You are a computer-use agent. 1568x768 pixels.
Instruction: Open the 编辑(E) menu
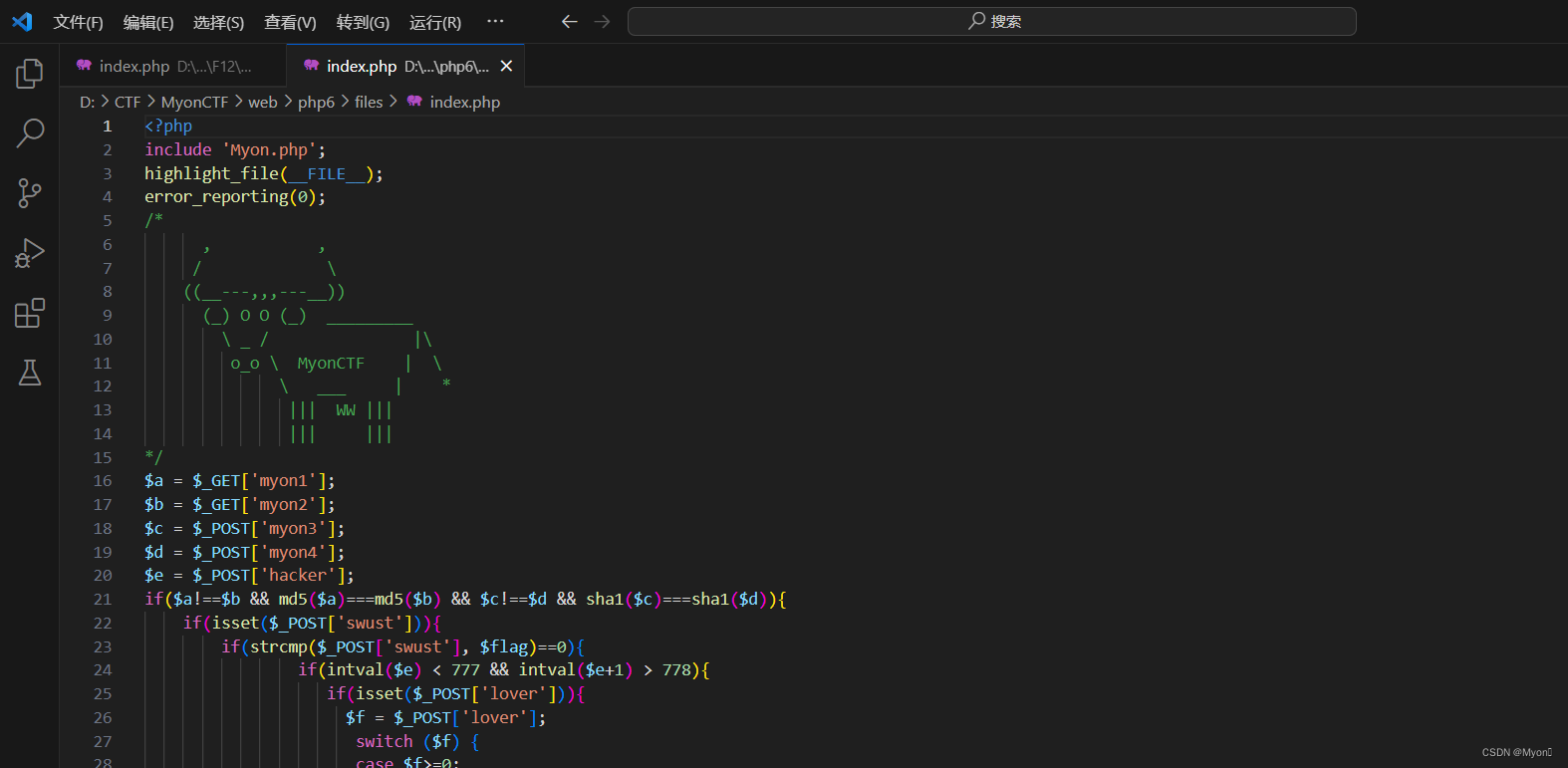point(148,22)
